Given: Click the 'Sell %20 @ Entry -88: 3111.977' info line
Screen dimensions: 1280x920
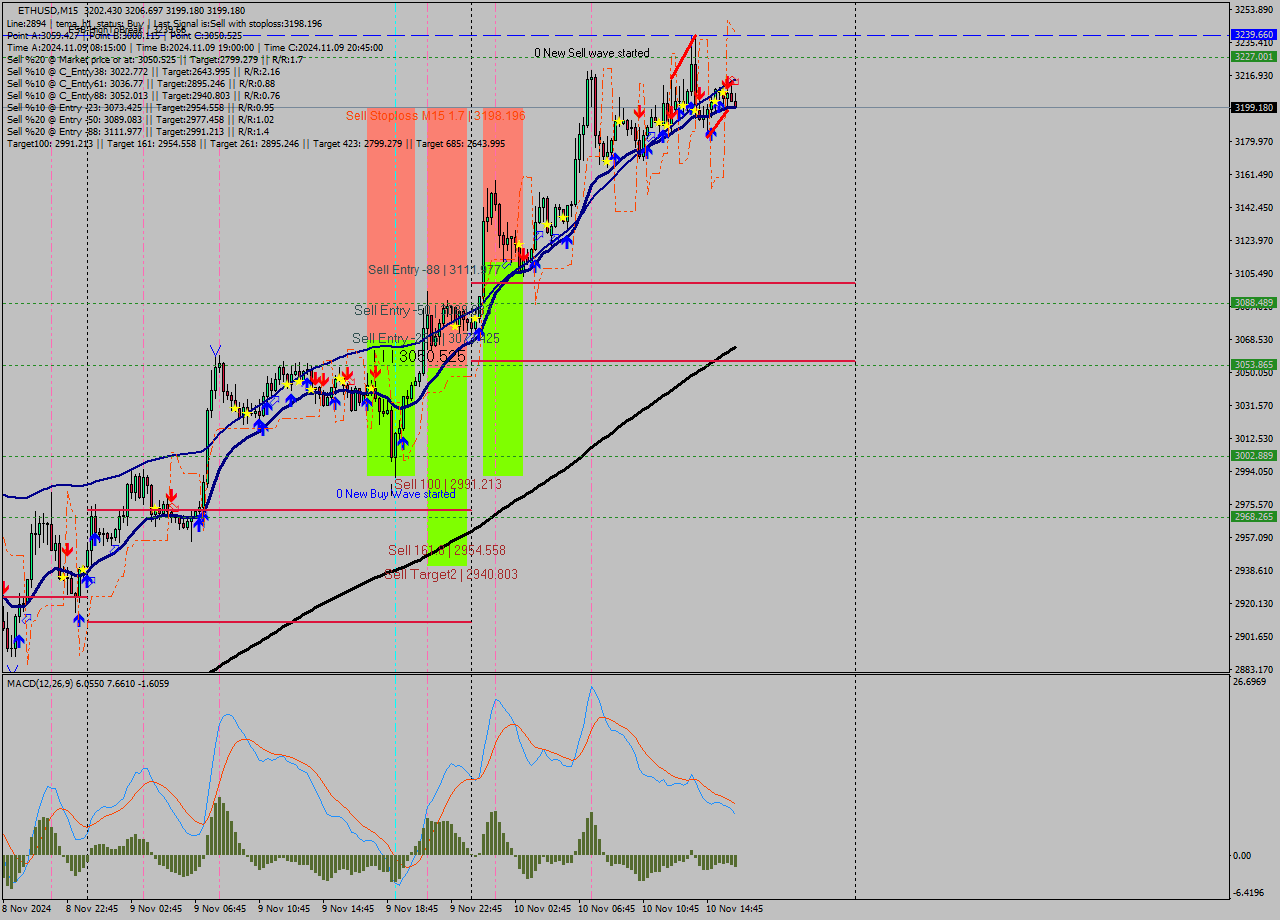Looking at the screenshot, I should click(137, 131).
